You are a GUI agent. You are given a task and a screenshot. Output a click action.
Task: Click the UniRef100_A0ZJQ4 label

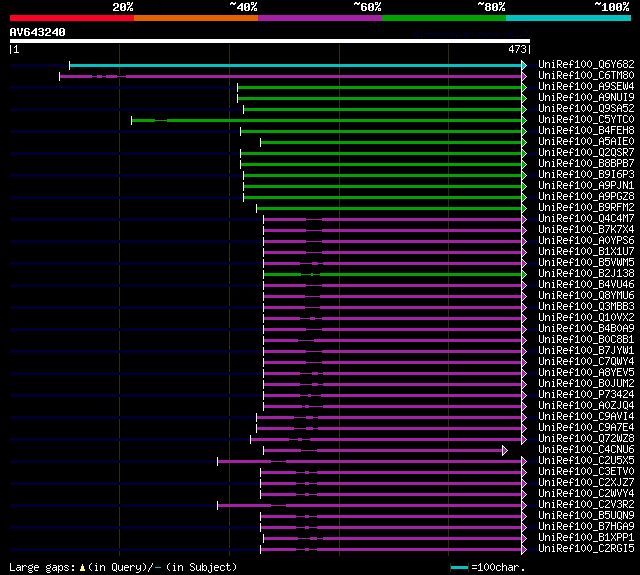pos(586,406)
